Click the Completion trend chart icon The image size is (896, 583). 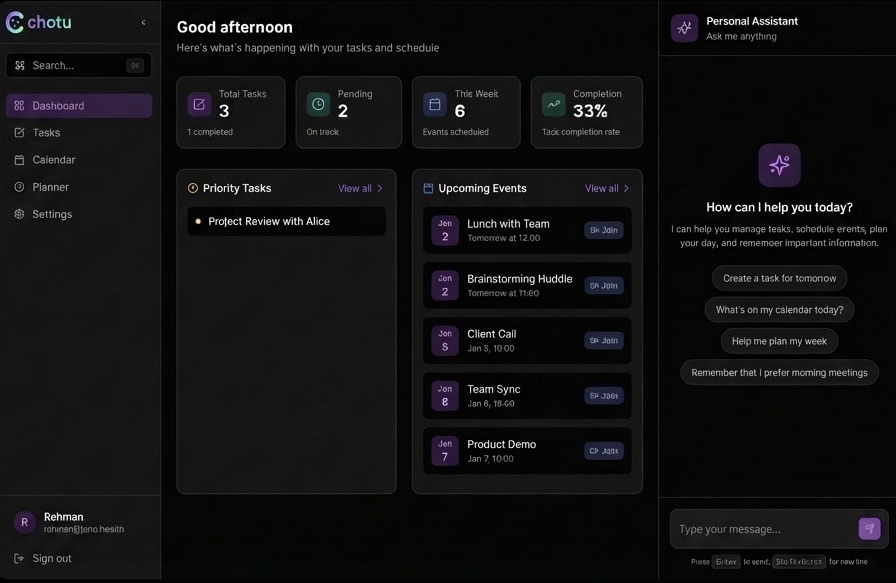tap(552, 103)
